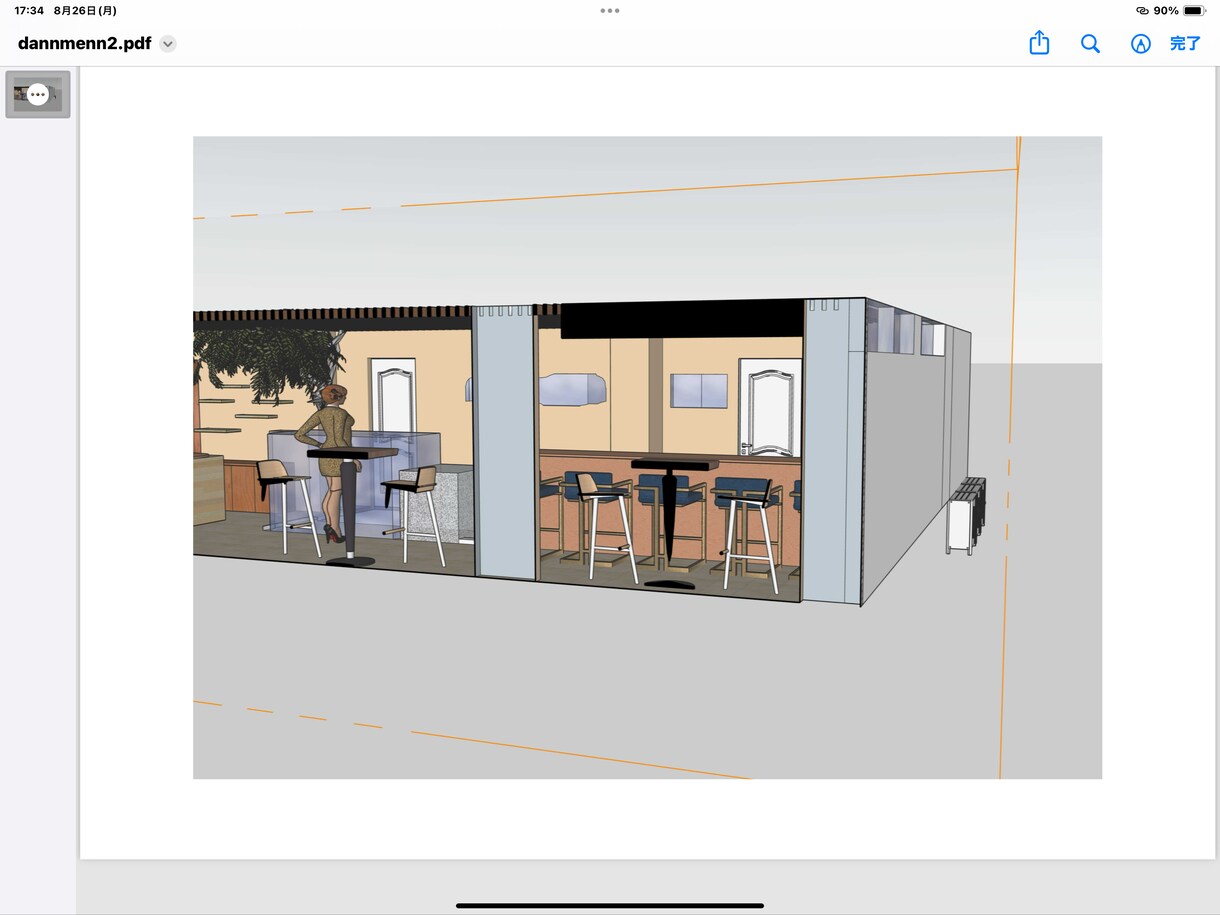Tap the PDF page's 3D render image

(647, 457)
